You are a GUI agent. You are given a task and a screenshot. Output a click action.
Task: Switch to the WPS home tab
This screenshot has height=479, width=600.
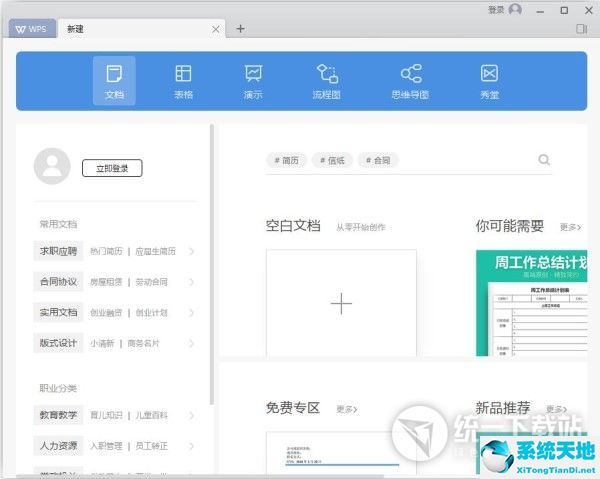point(32,29)
